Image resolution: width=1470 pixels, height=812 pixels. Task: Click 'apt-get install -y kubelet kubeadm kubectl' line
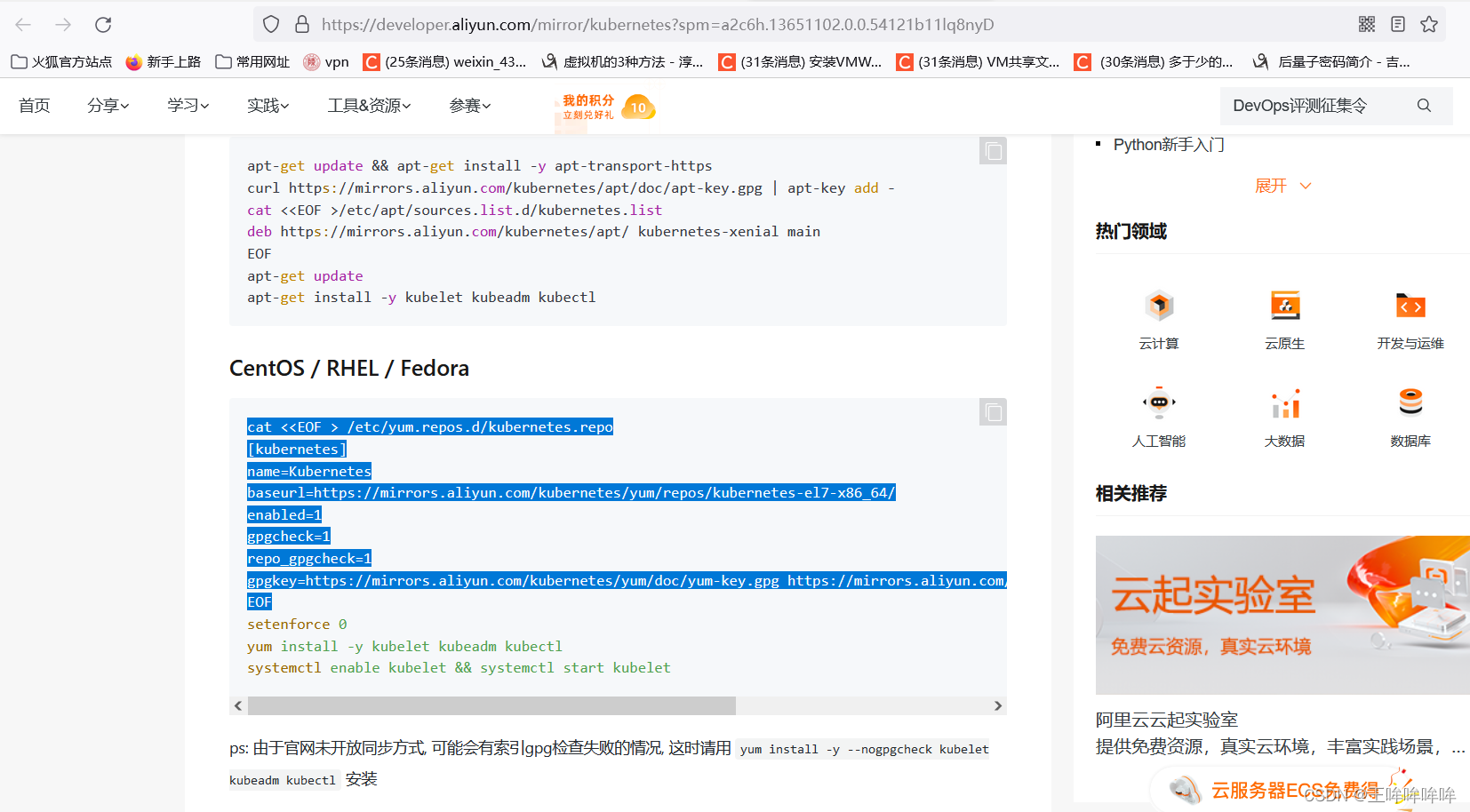click(421, 297)
